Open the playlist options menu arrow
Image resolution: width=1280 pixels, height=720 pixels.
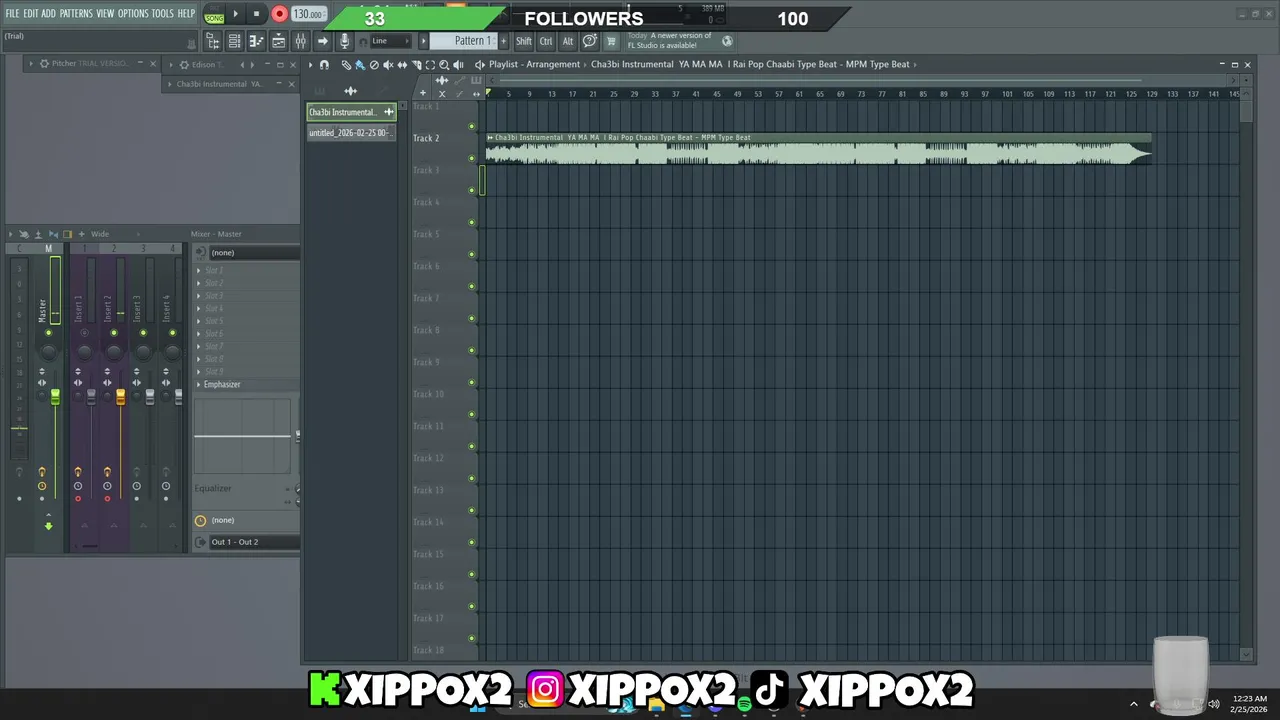pyautogui.click(x=310, y=65)
